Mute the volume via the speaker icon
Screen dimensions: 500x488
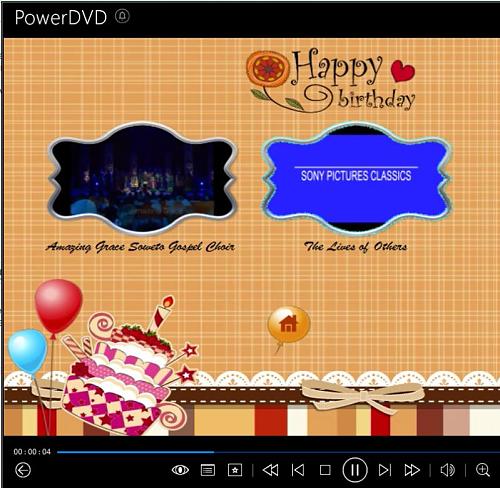pos(447,470)
